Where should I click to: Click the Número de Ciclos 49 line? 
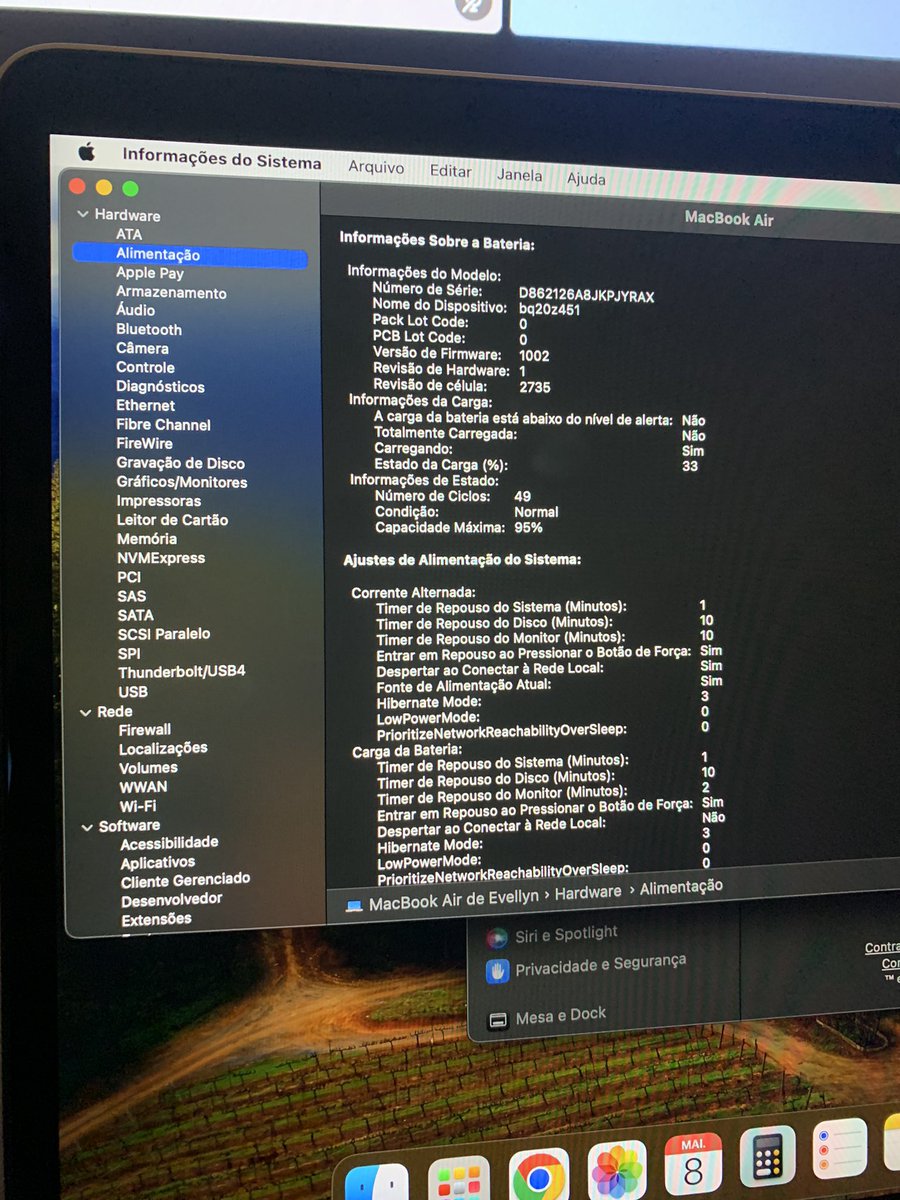pos(453,496)
